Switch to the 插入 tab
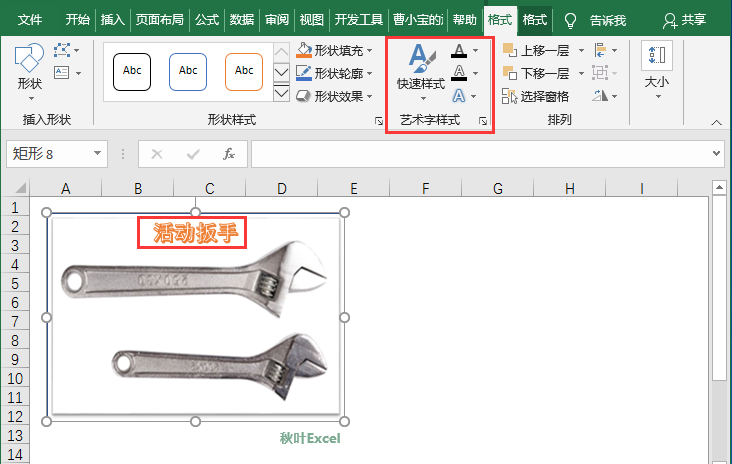Screen dimensions: 732x464 pos(113,20)
